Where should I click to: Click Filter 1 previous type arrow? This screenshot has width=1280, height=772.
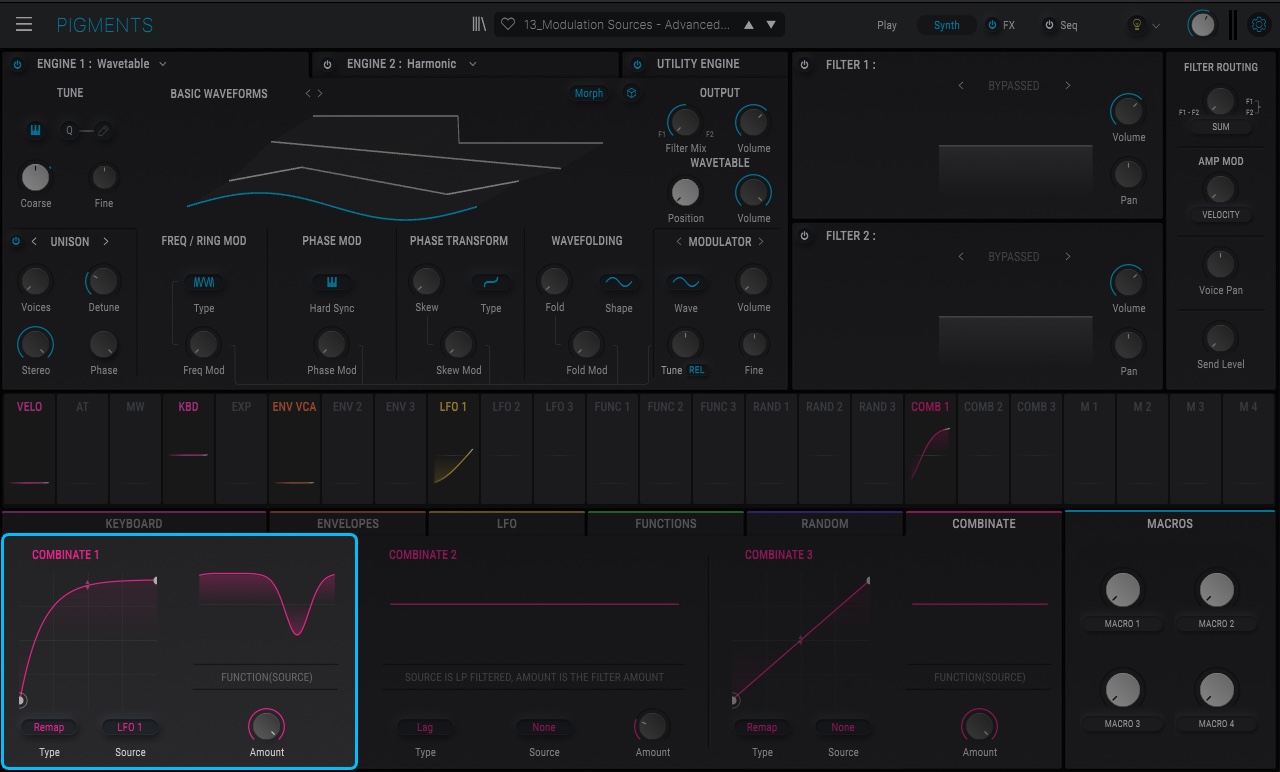[x=961, y=86]
